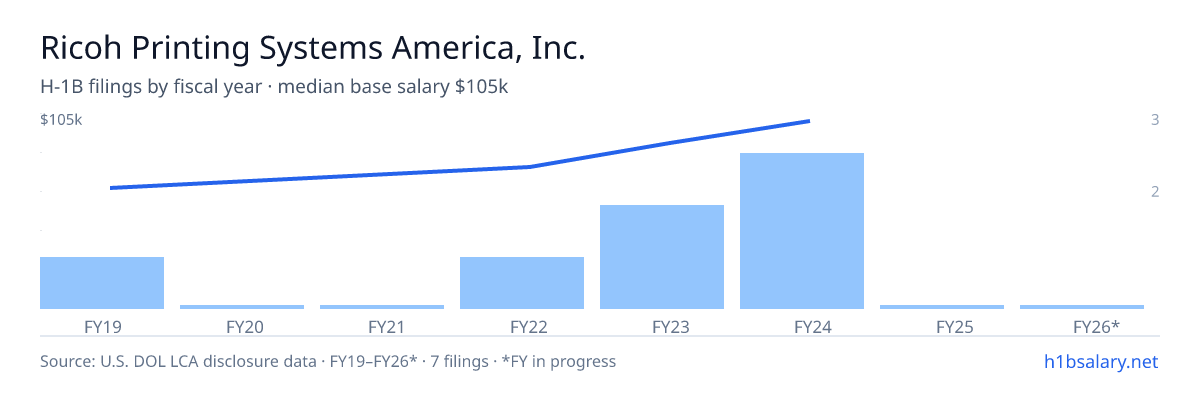Click the FY22 filings bar
Screen dimensions: 1200x400
coord(522,283)
